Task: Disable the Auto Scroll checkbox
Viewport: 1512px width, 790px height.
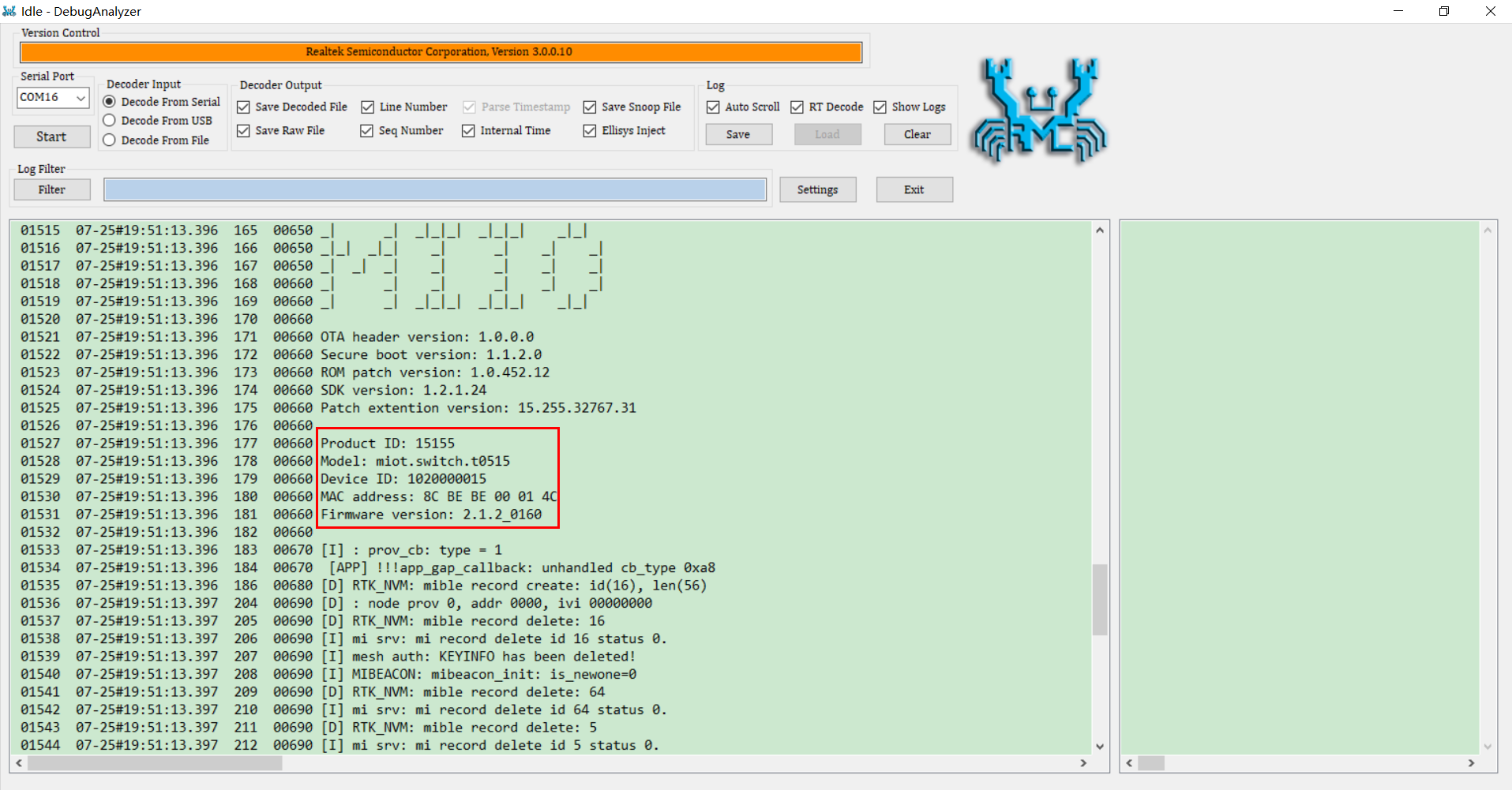Action: pyautogui.click(x=714, y=107)
